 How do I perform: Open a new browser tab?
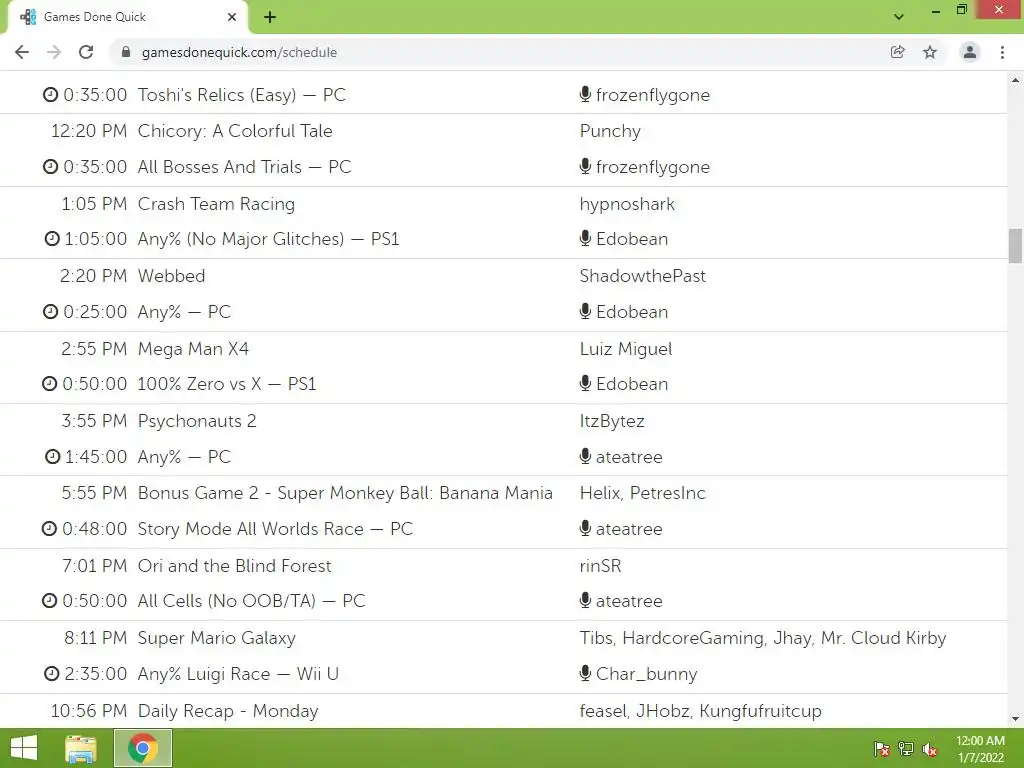[270, 17]
